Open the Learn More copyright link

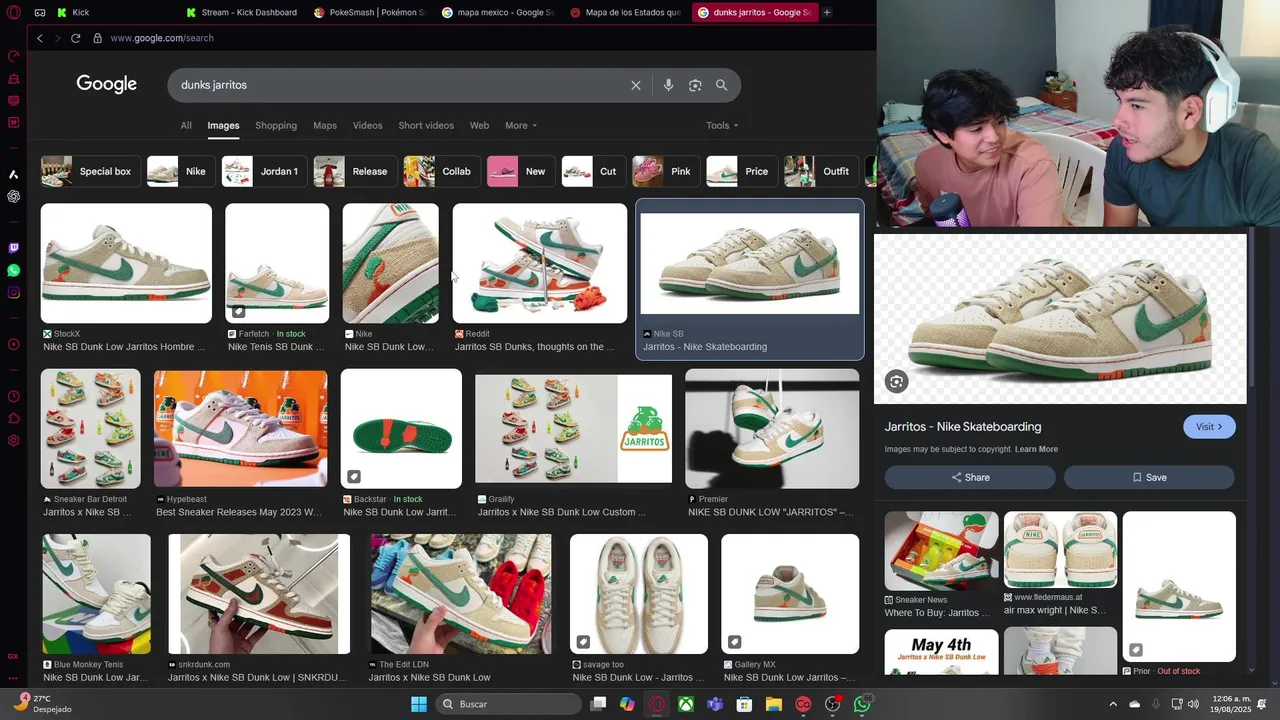1036,449
